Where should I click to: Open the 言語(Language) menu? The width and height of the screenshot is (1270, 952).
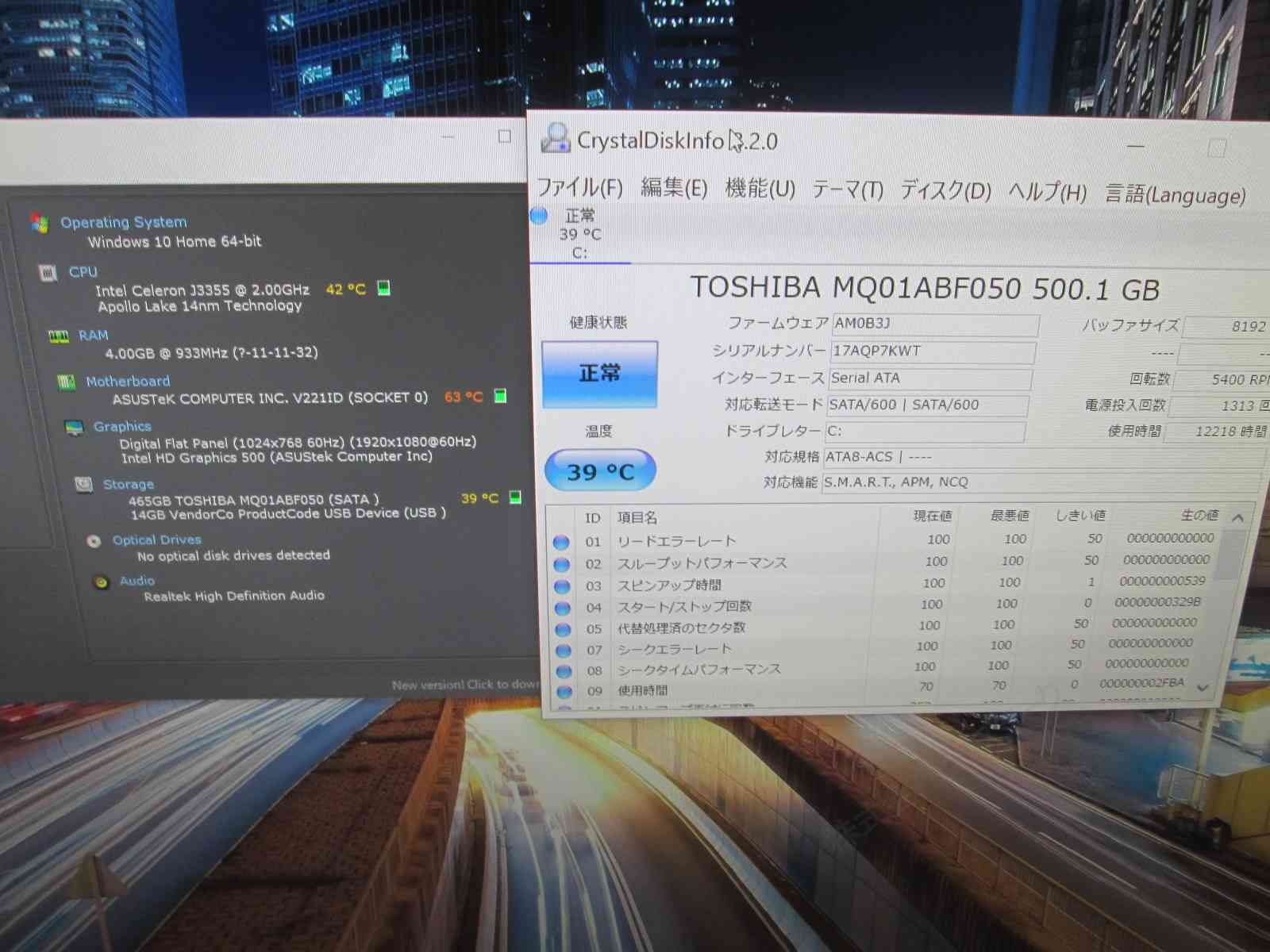(x=1176, y=194)
